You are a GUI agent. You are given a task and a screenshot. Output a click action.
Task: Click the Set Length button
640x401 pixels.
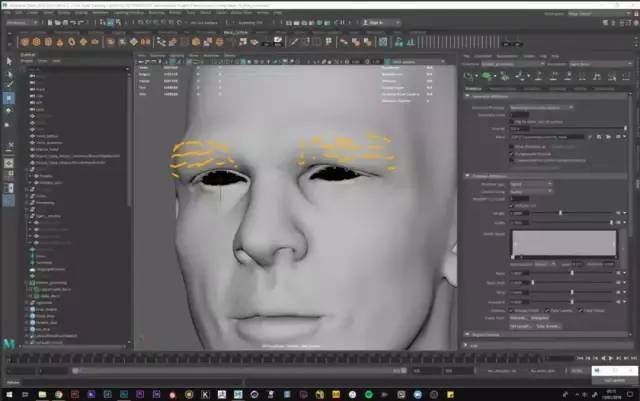520,326
